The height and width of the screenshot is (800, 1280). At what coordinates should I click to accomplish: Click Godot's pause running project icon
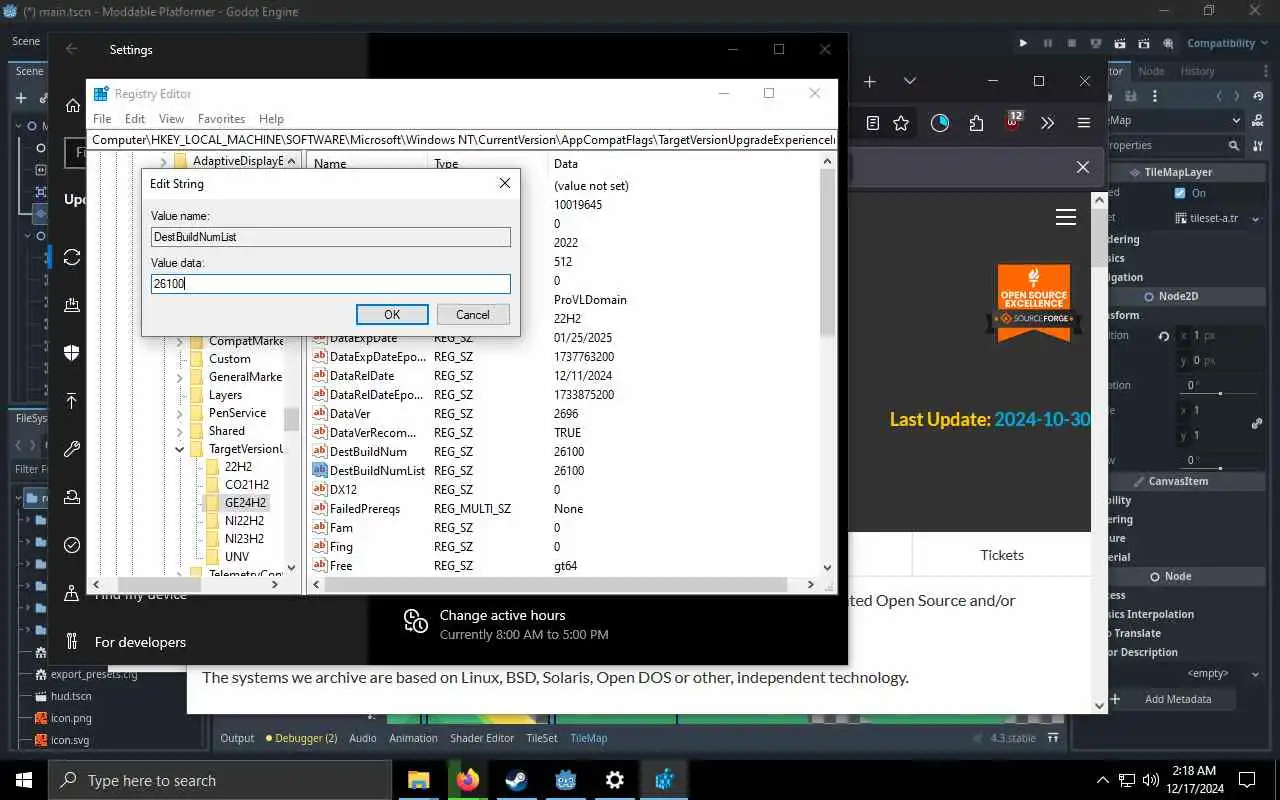tap(1048, 43)
